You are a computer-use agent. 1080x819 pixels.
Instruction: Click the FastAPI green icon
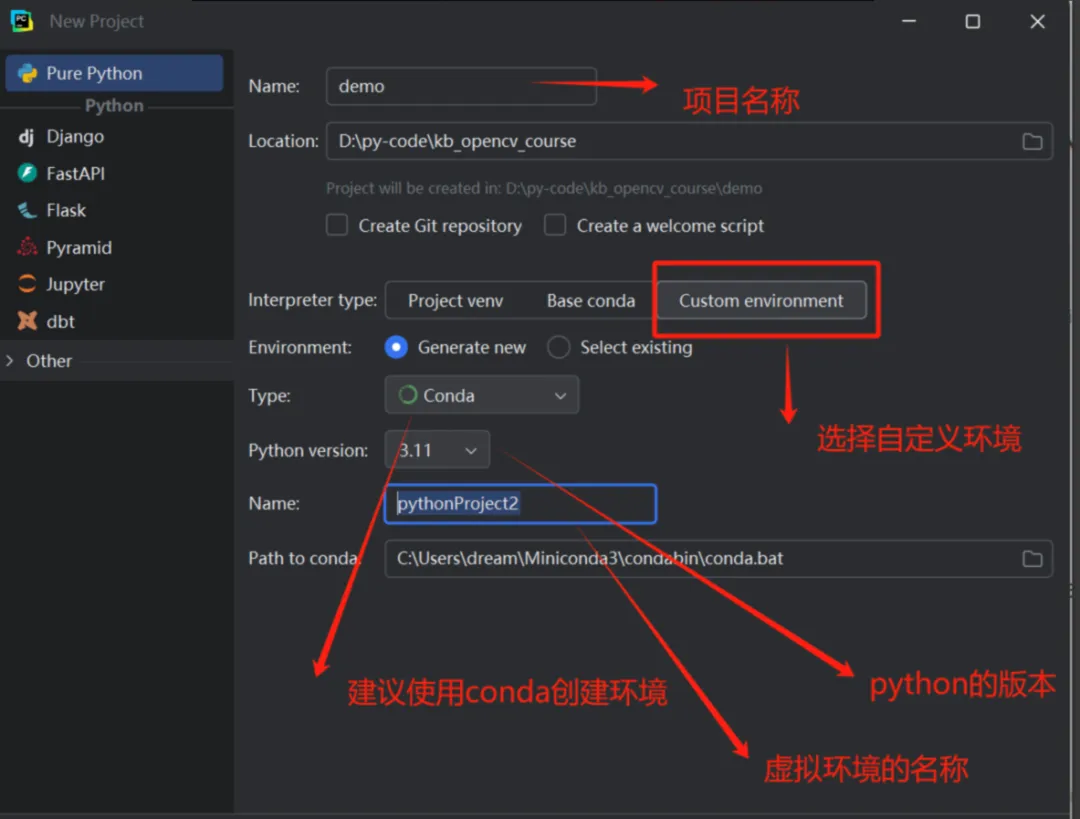[27, 173]
